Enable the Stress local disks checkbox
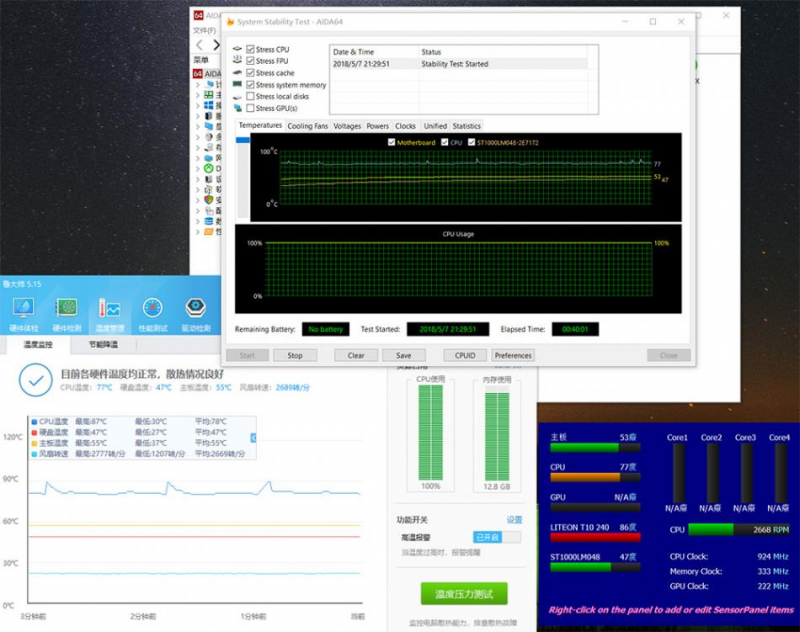This screenshot has width=800, height=632. [x=251, y=96]
